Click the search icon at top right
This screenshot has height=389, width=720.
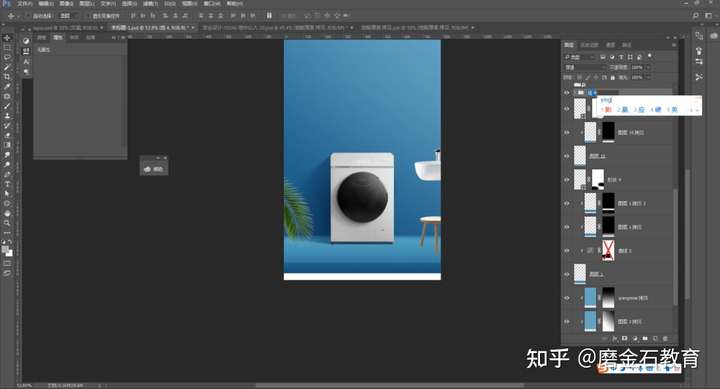coord(696,16)
